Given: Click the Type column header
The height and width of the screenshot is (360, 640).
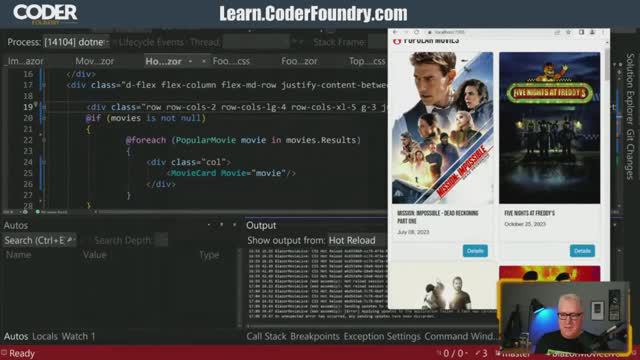Looking at the screenshot, I should coord(209,255).
